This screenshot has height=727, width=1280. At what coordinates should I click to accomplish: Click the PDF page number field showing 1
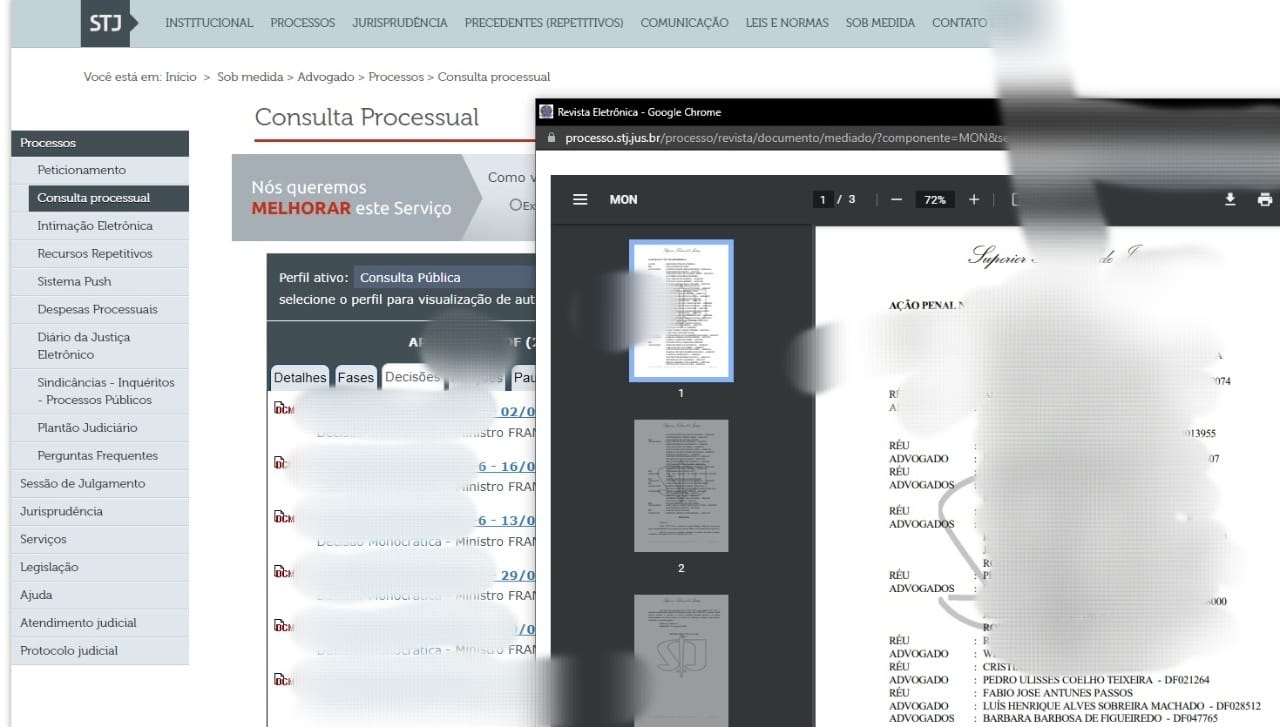(823, 199)
